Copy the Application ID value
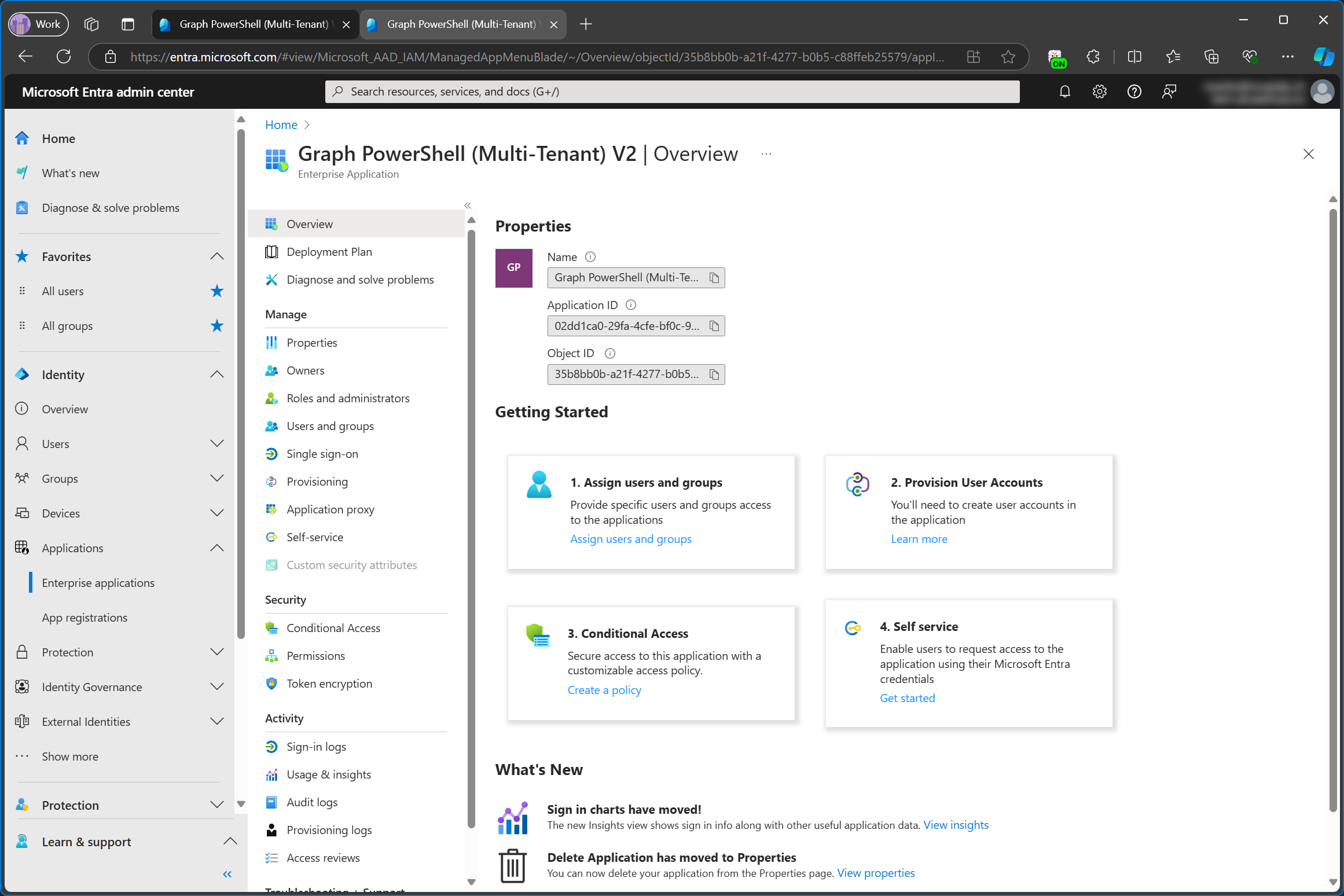The image size is (1344, 896). (x=714, y=326)
